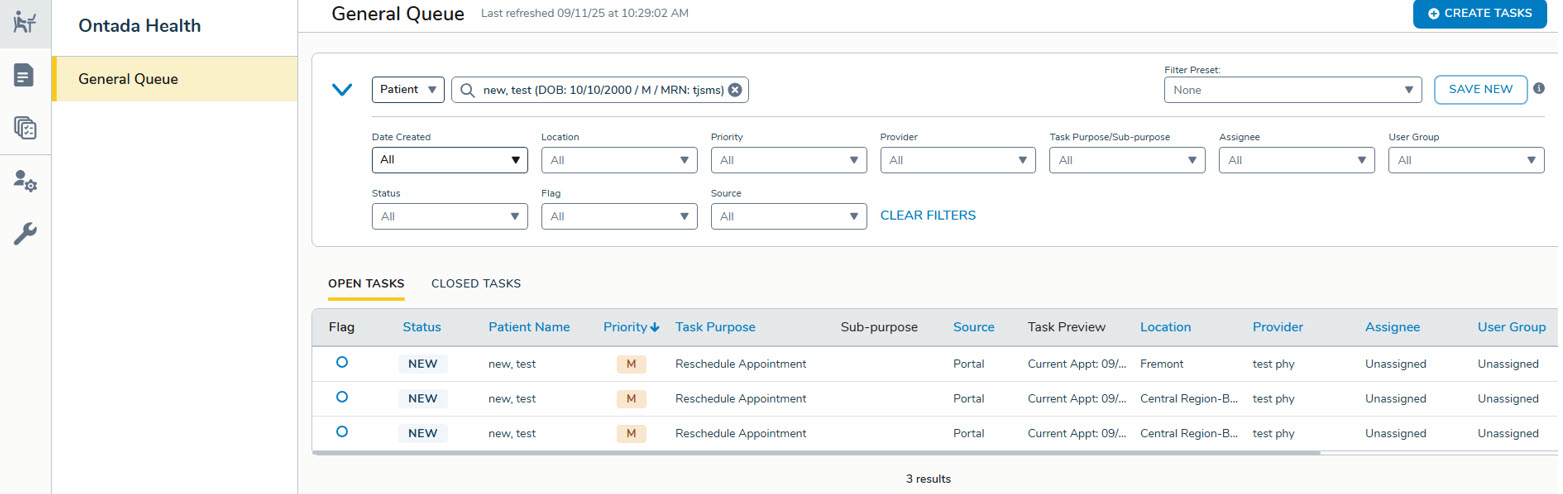Toggle flag on the Fremont task row
The image size is (1563, 494).
click(342, 363)
